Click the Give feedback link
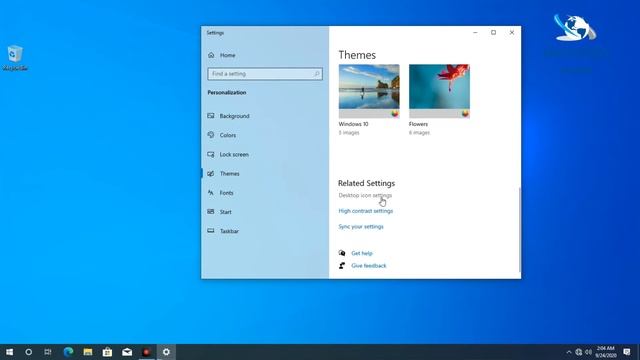640x360 pixels. coord(369,266)
